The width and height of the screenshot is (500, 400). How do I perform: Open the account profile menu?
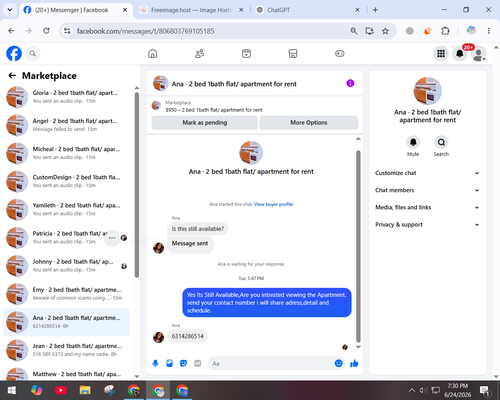click(x=479, y=54)
